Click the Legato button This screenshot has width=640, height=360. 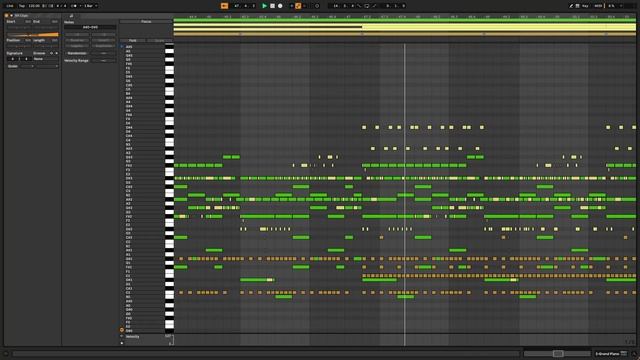(77, 46)
